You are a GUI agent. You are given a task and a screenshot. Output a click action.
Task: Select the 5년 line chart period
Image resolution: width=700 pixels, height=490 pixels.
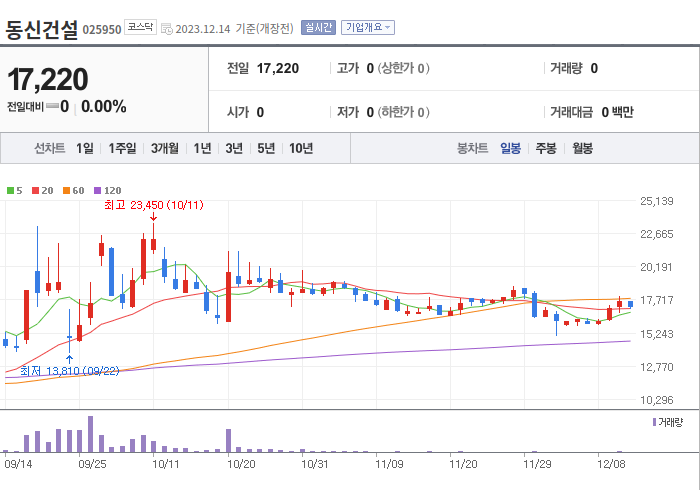[x=266, y=148]
